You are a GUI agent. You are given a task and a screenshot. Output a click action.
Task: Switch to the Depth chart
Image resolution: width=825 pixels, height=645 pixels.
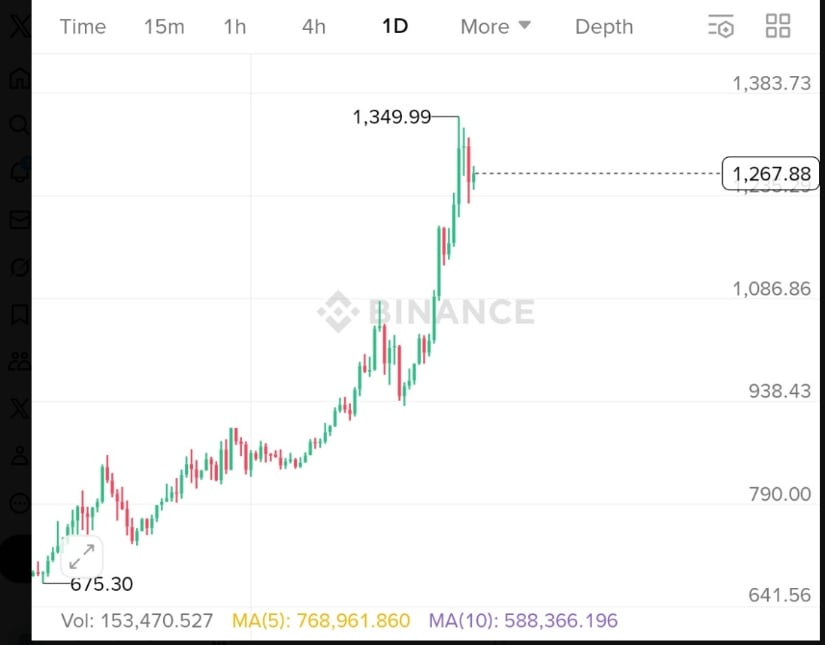click(x=604, y=27)
